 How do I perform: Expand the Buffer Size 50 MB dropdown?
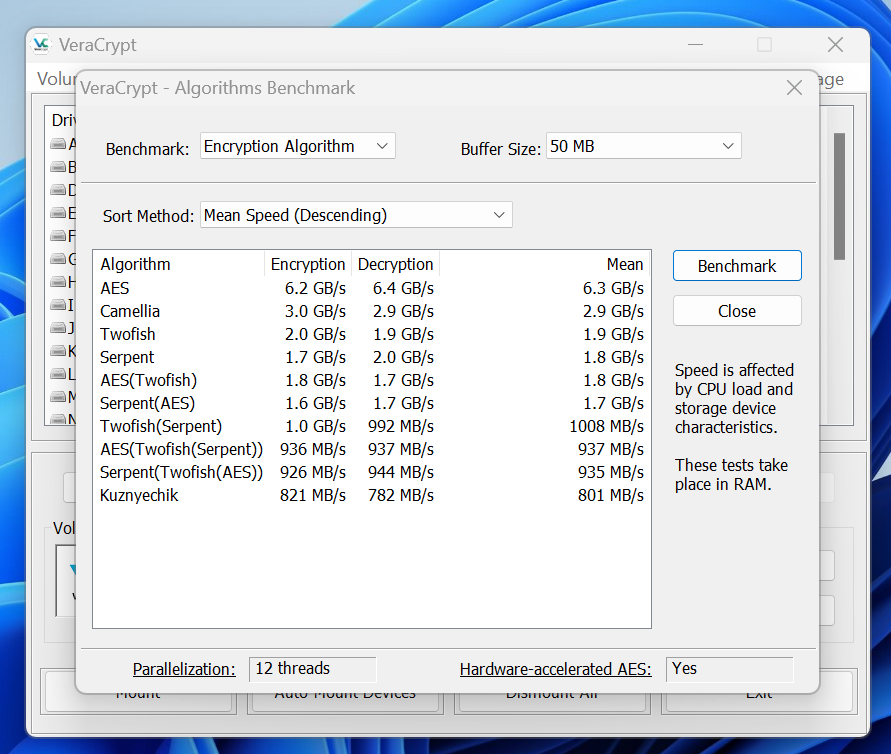click(x=644, y=146)
